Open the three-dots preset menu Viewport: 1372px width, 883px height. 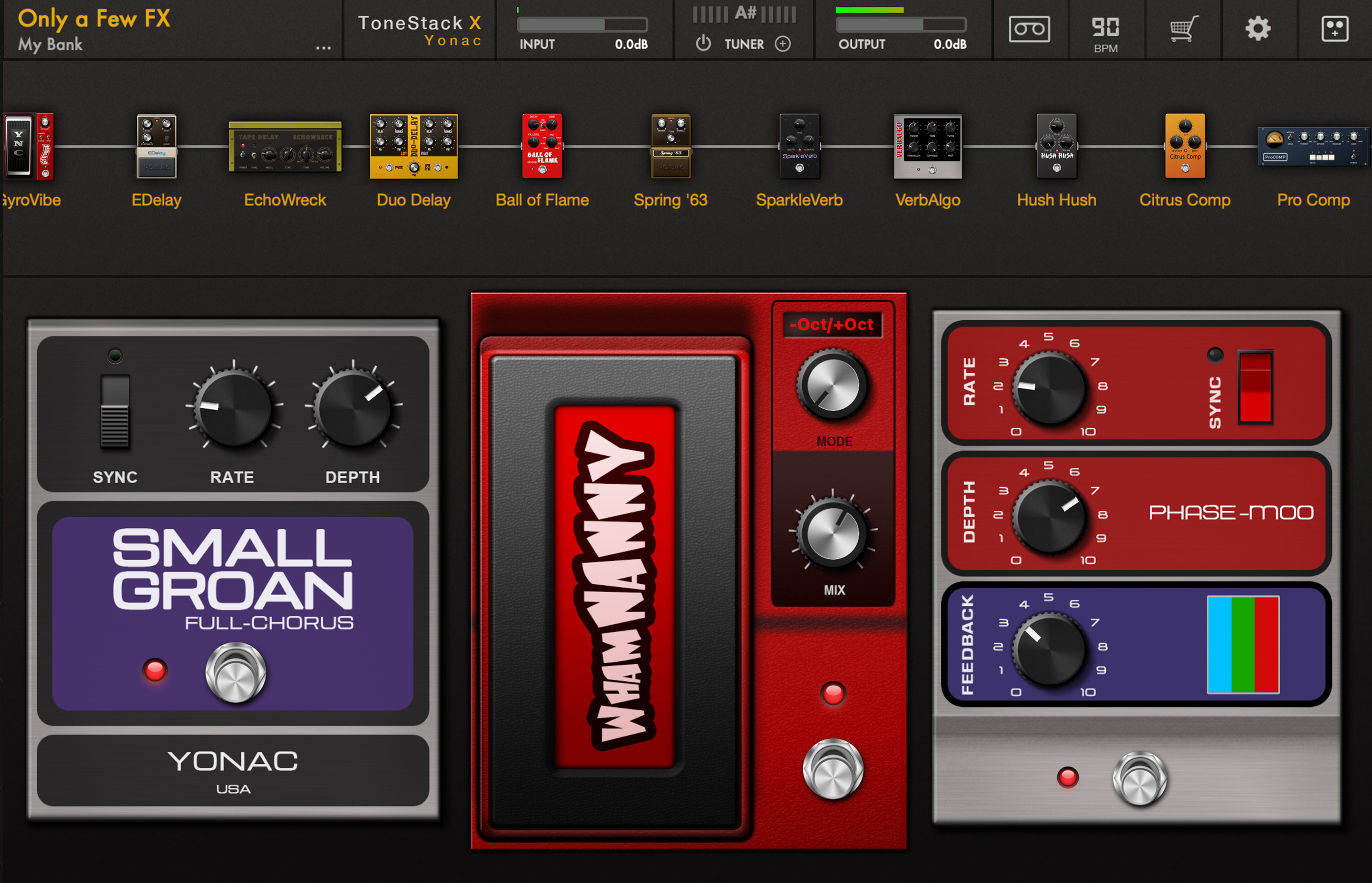click(x=323, y=48)
